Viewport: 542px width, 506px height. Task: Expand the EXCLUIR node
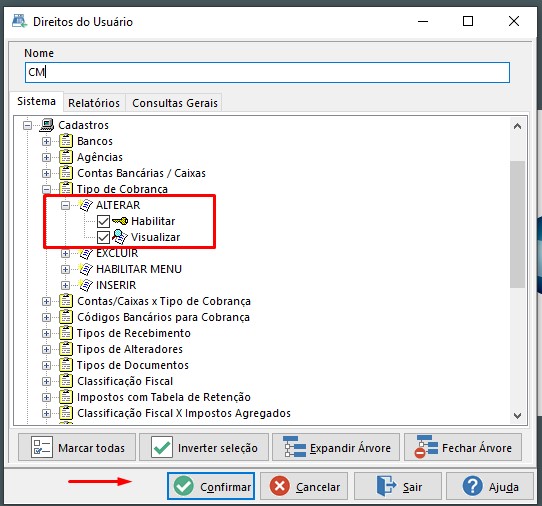click(65, 253)
